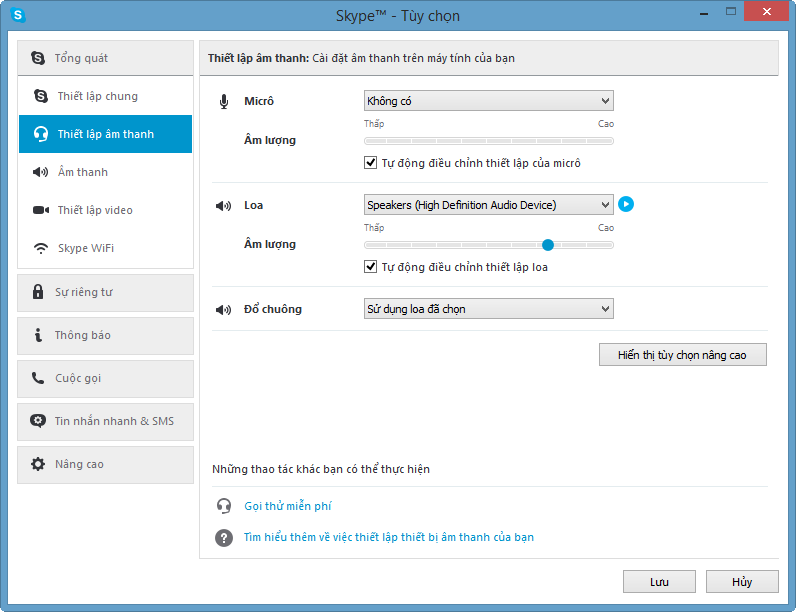
Task: Click the padlock icon for Sự riêng tư
Action: click(x=38, y=292)
